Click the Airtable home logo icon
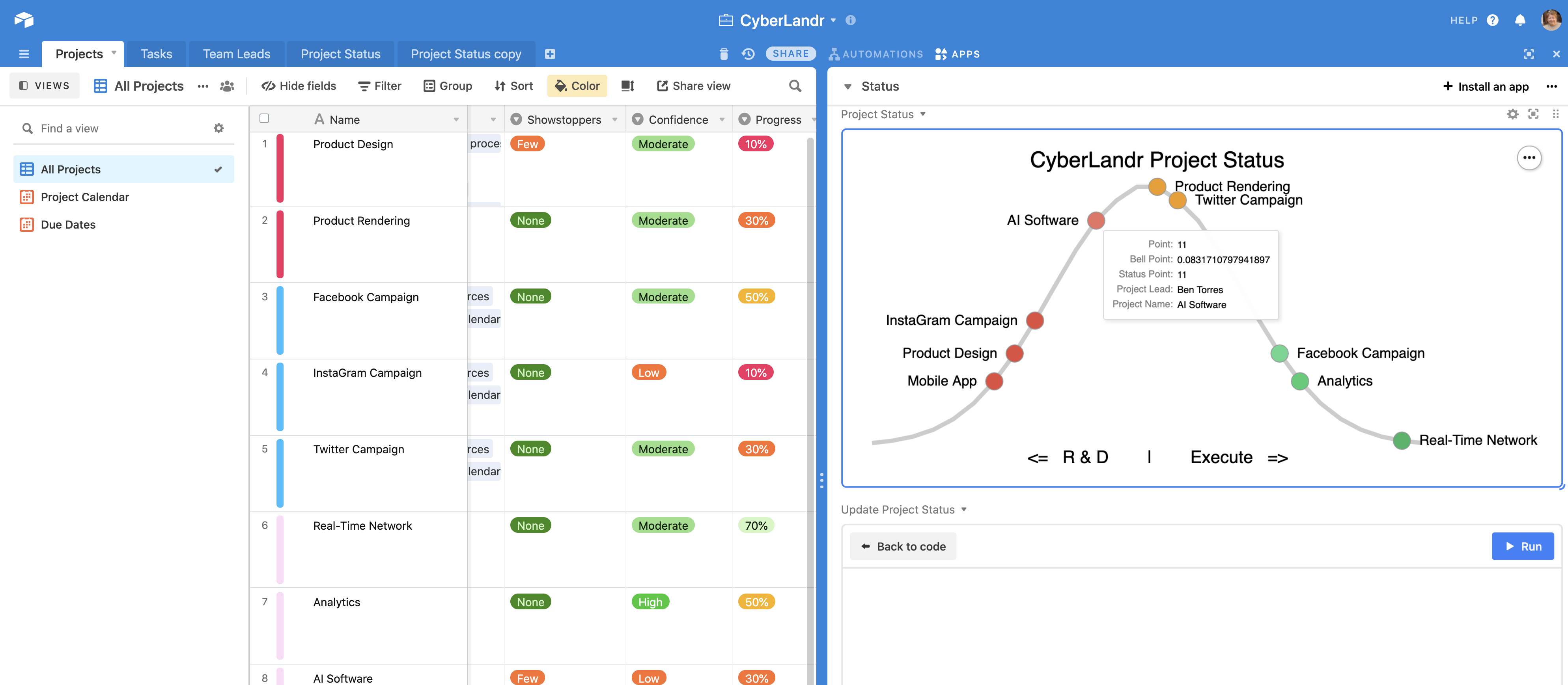Viewport: 1568px width, 685px height. [24, 19]
